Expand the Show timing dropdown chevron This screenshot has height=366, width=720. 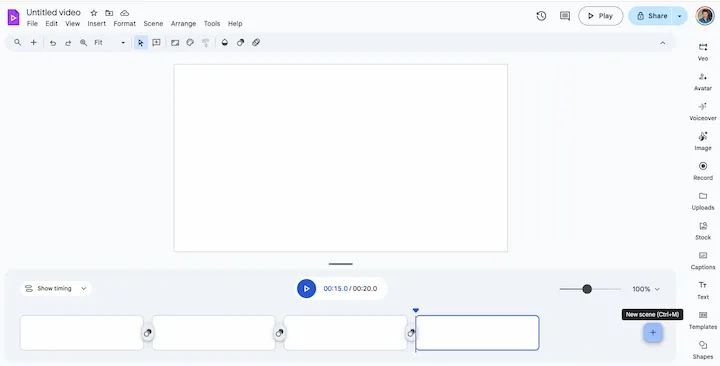tap(84, 289)
